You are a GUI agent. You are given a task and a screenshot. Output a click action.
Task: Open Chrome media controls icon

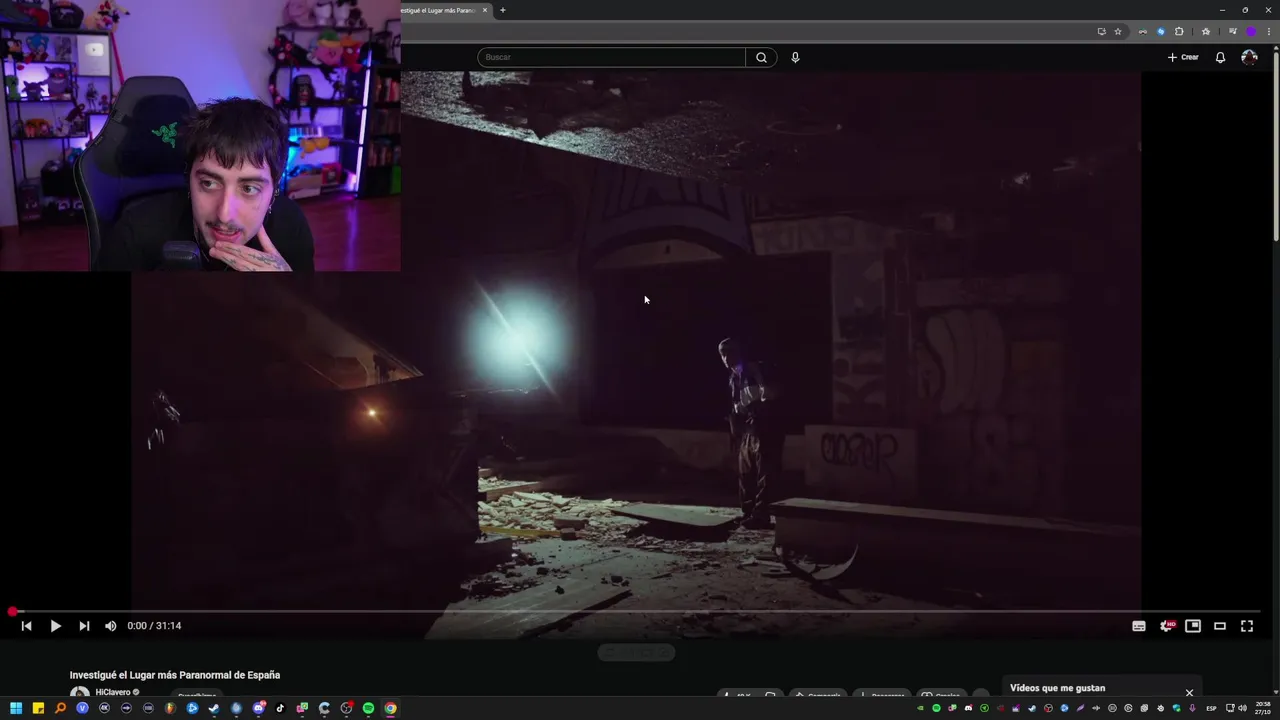pyautogui.click(x=1233, y=31)
